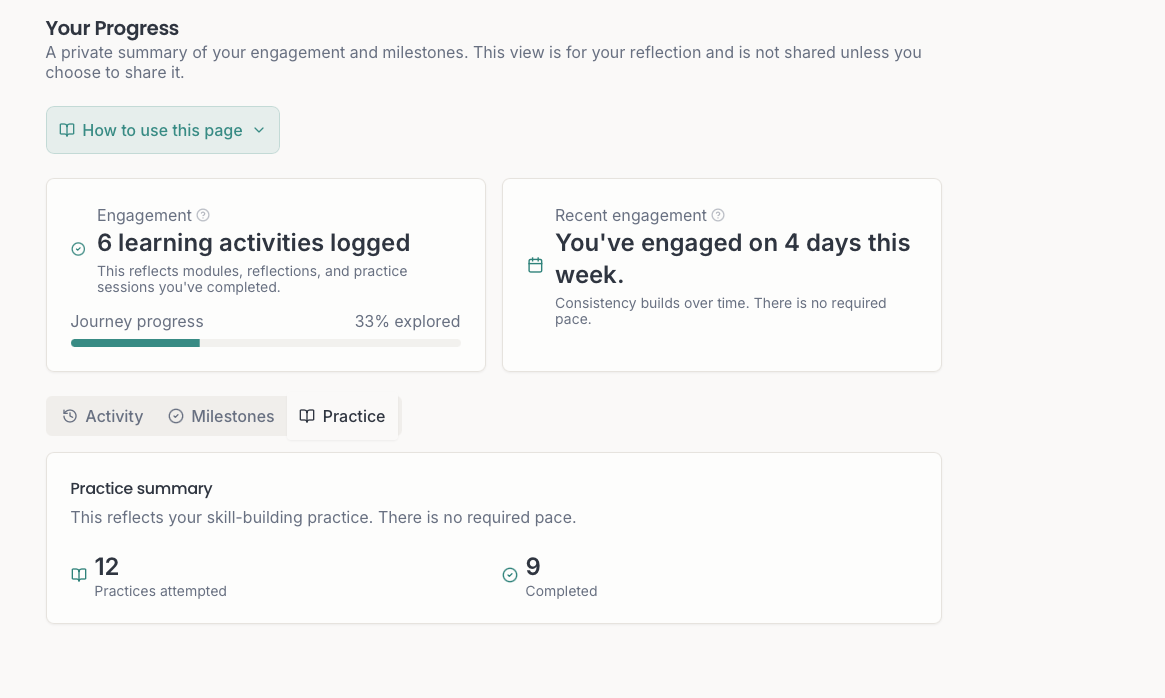This screenshot has width=1165, height=698.
Task: Click the 'You've engaged on 4 days' heading
Action: click(x=733, y=259)
